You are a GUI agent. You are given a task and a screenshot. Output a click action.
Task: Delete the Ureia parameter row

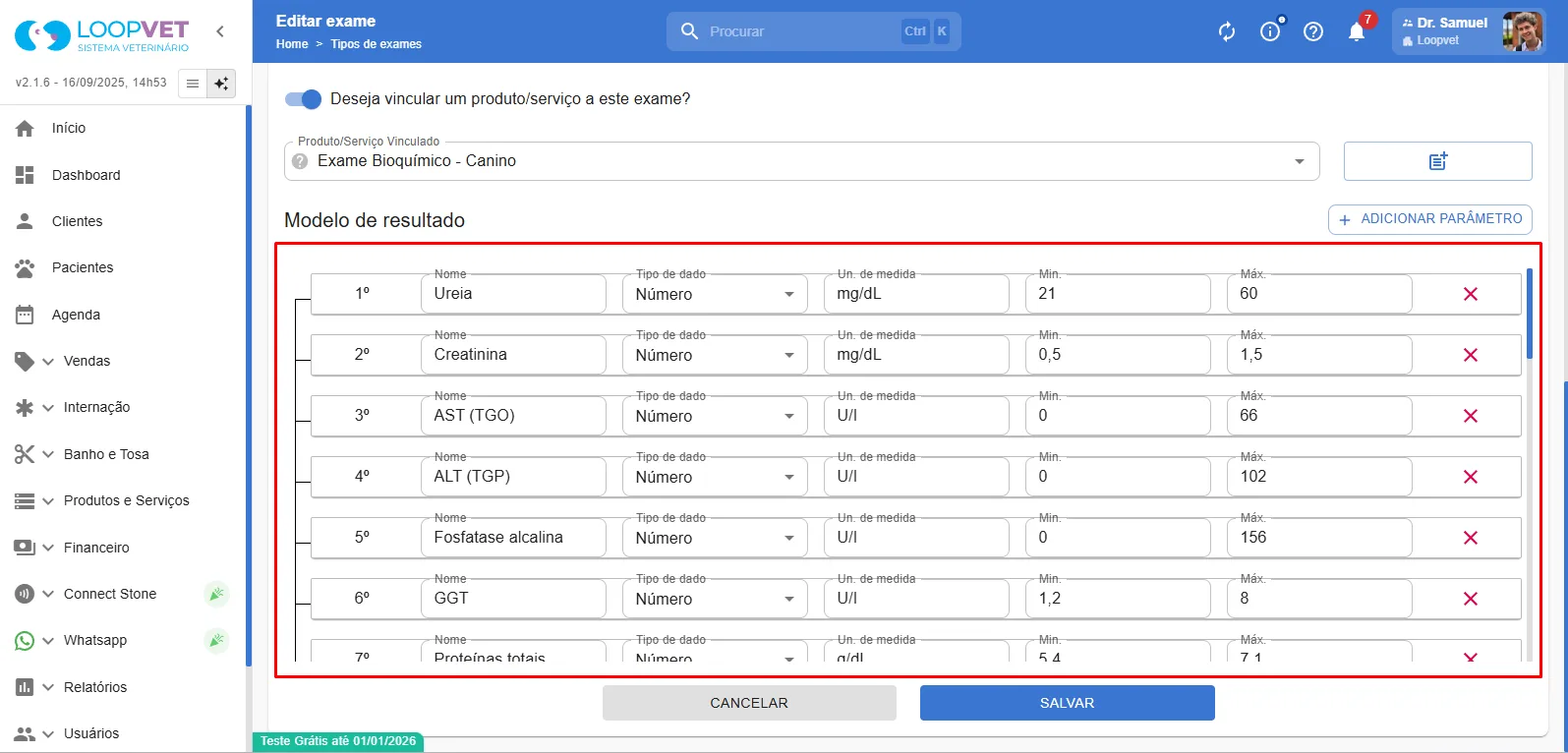point(1471,294)
